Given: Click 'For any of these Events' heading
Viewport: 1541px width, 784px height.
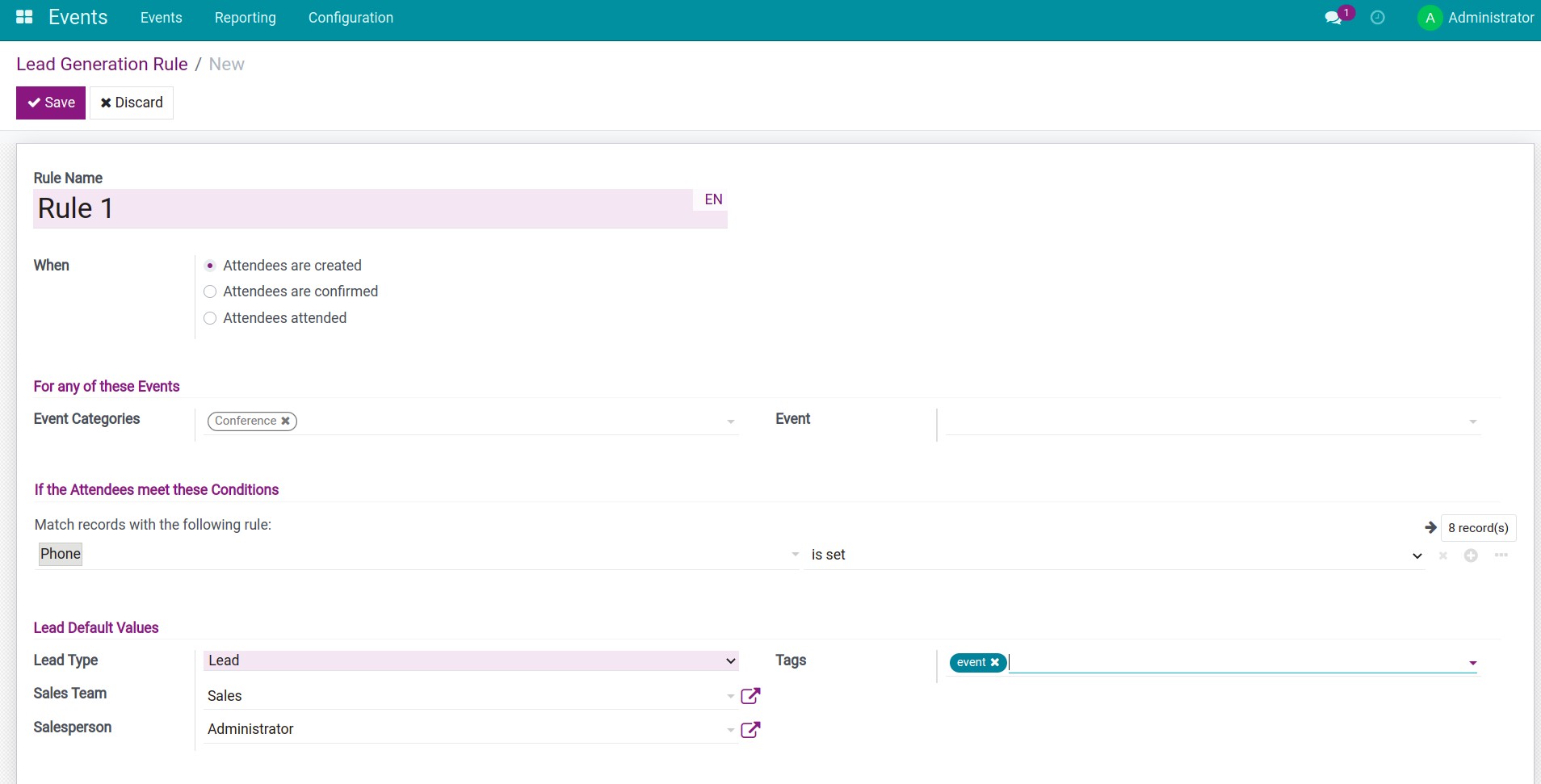Looking at the screenshot, I should coord(107,386).
